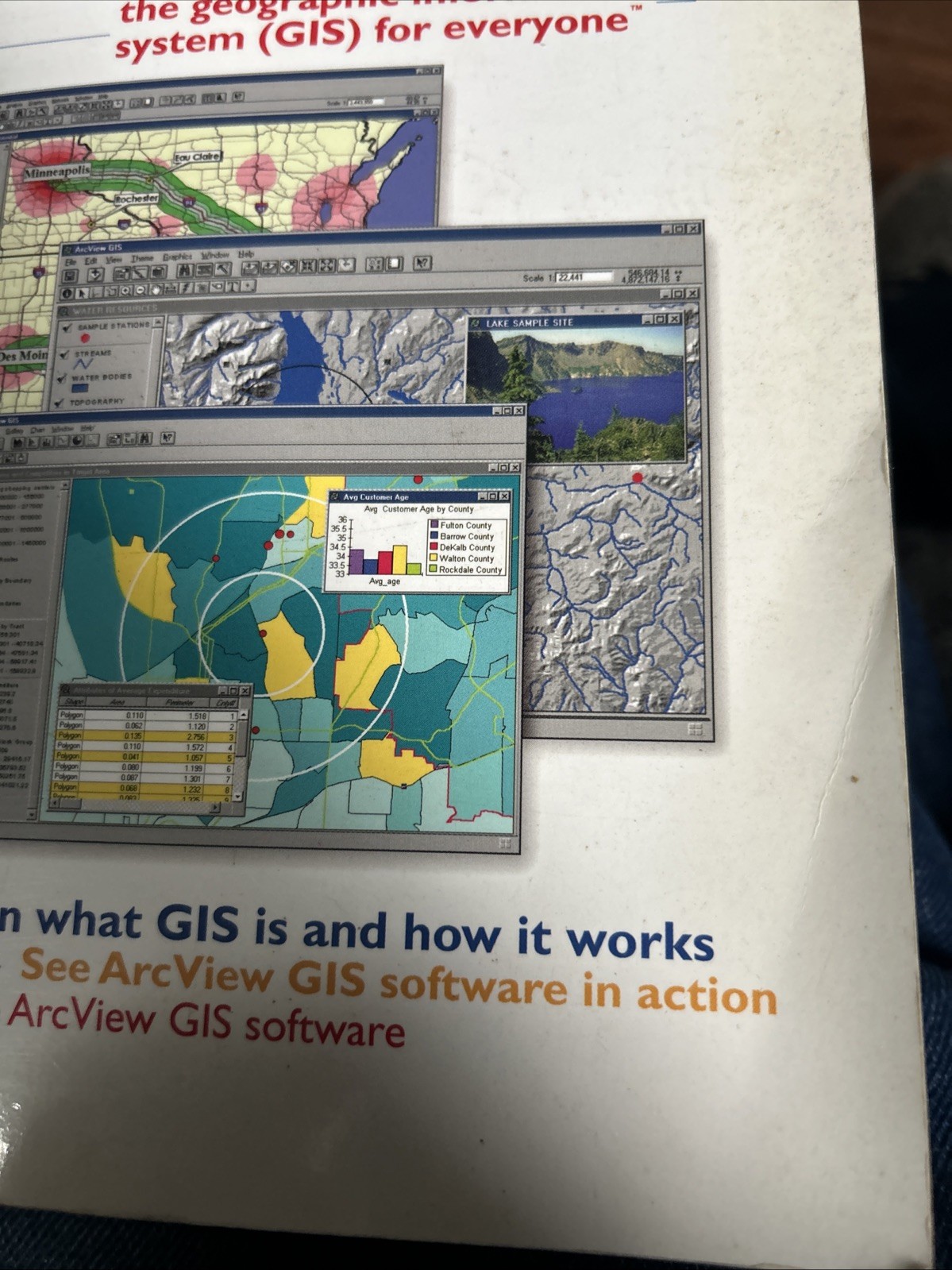
Task: Select the Zoom In magnifier tool
Action: click(x=125, y=291)
